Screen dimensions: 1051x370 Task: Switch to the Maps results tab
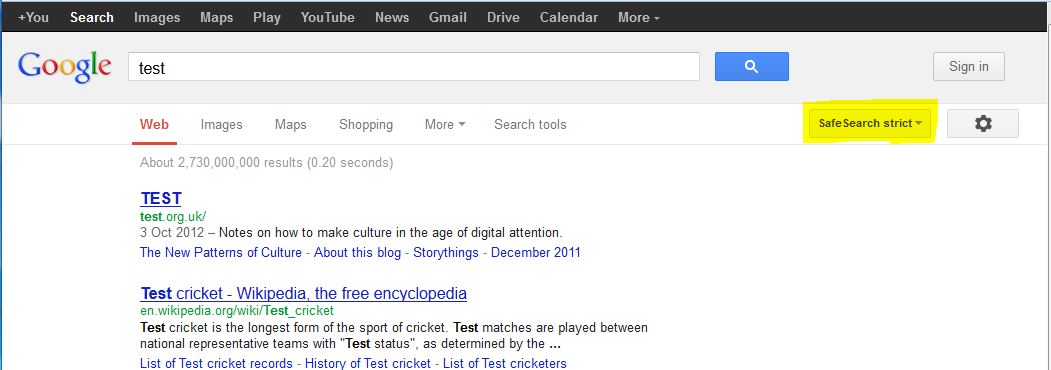point(290,125)
